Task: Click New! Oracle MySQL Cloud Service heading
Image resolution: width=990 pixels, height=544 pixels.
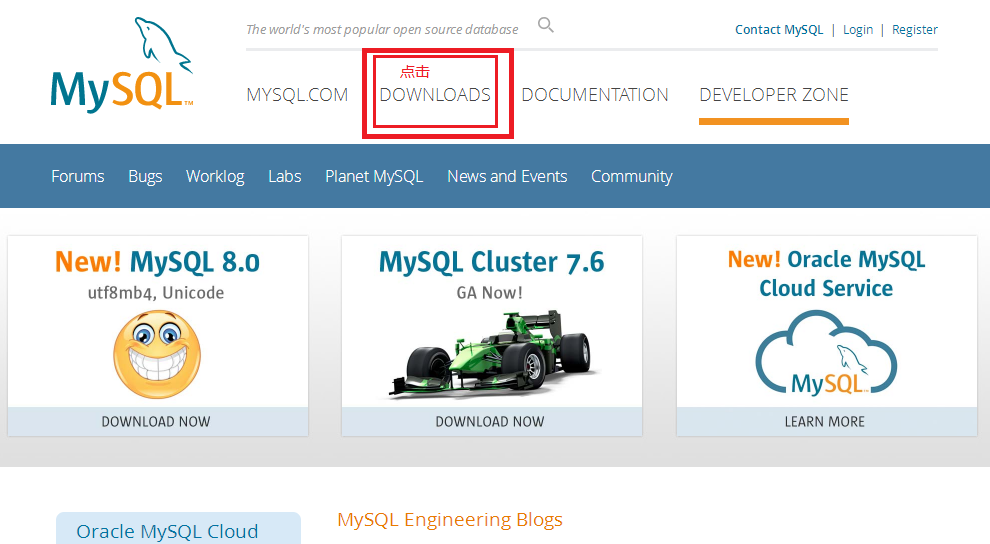Action: (826, 273)
